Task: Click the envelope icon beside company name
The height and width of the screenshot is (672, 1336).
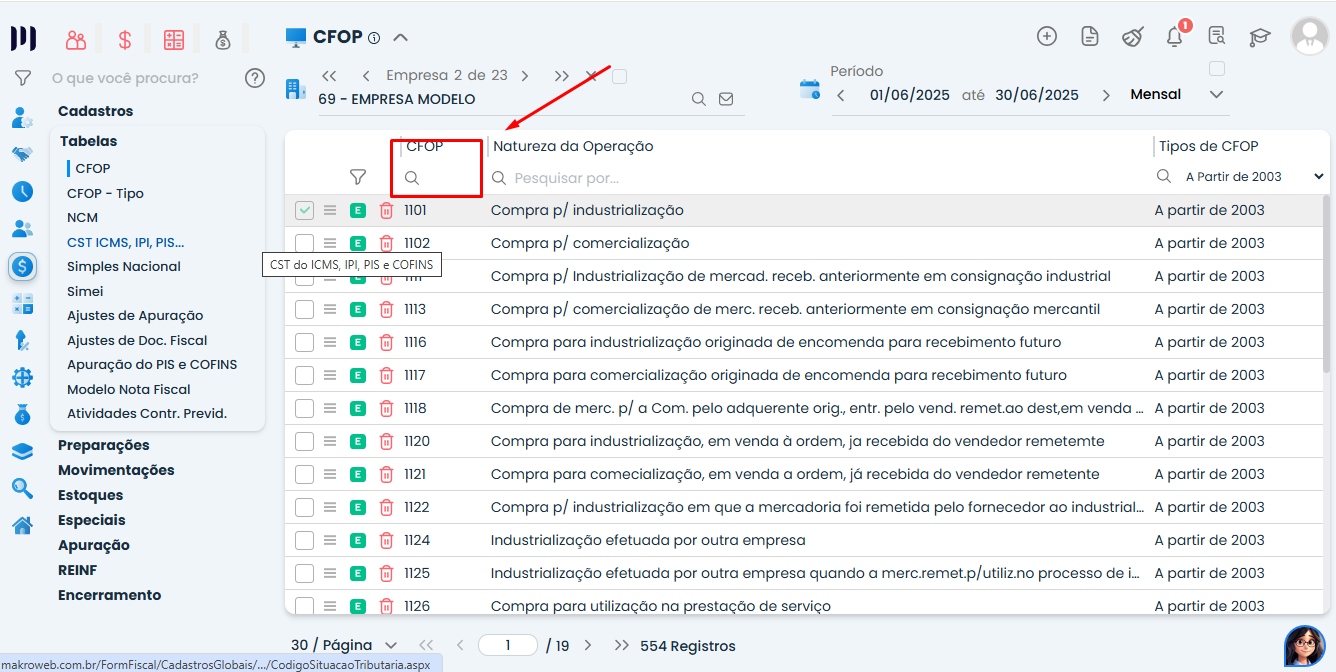Action: click(726, 99)
